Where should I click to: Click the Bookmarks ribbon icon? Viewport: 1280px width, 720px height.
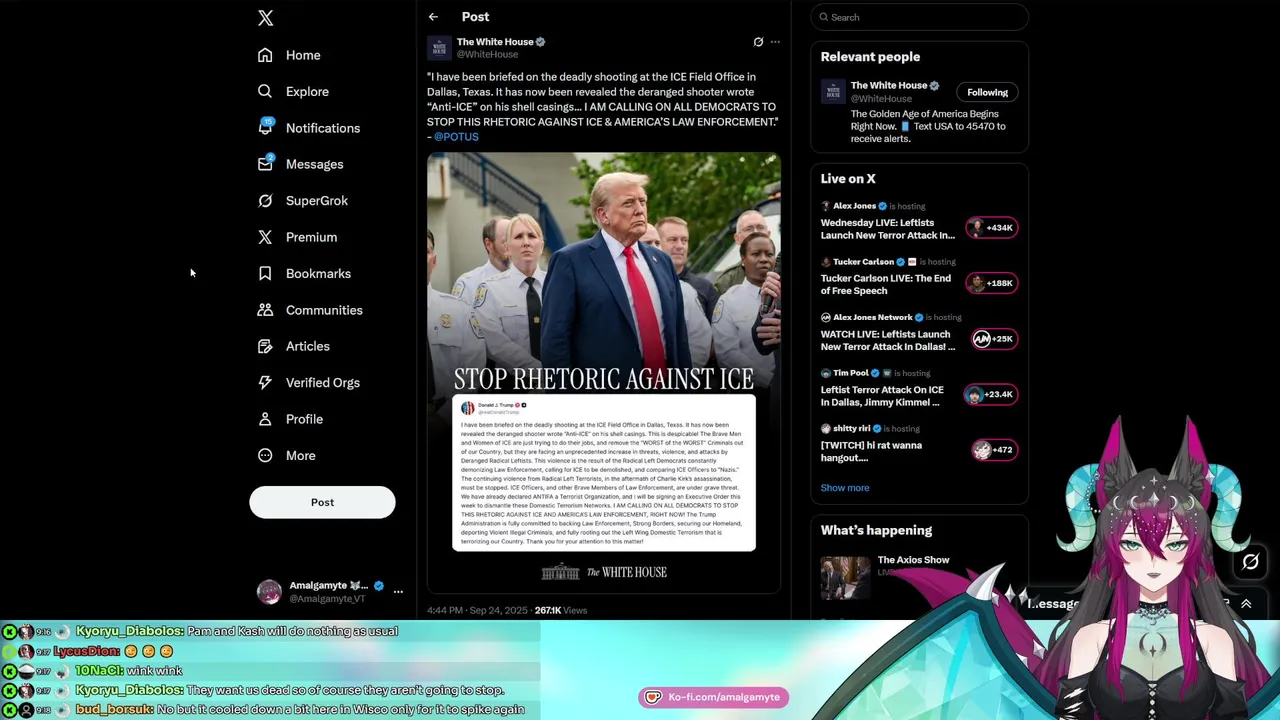265,273
